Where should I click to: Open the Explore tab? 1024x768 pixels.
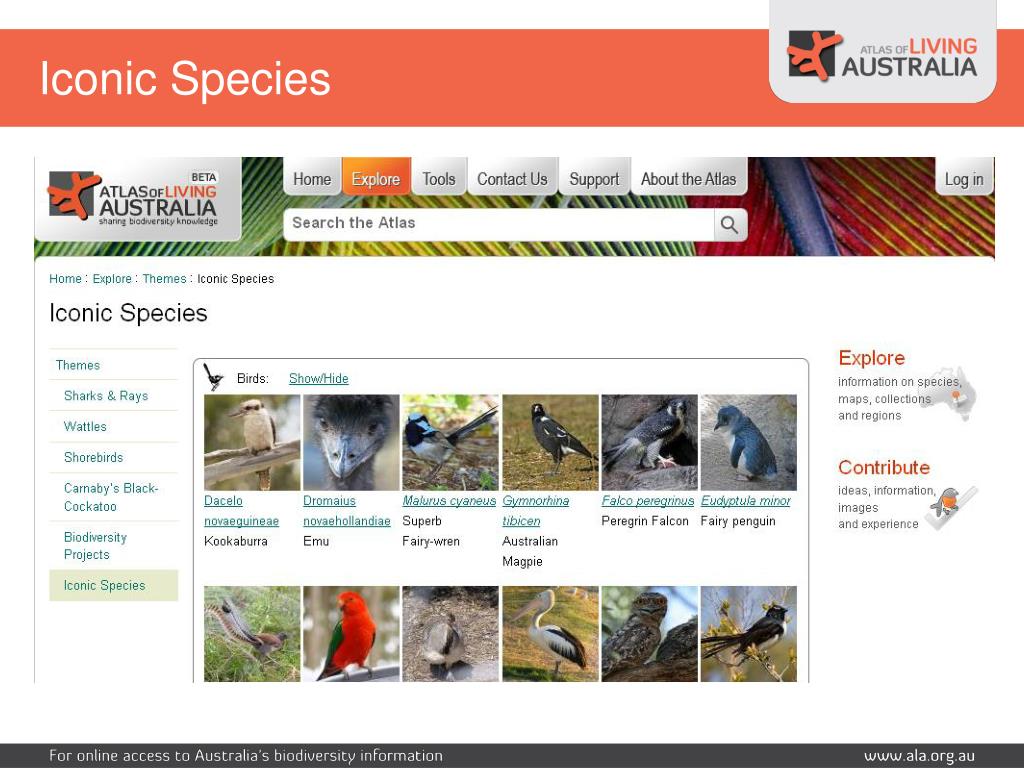(376, 178)
